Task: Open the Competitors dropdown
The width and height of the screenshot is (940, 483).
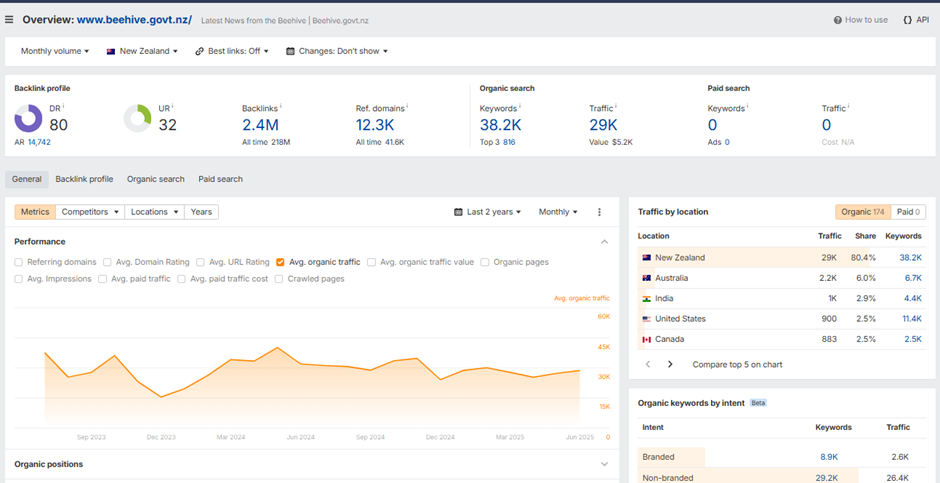Action: 91,212
